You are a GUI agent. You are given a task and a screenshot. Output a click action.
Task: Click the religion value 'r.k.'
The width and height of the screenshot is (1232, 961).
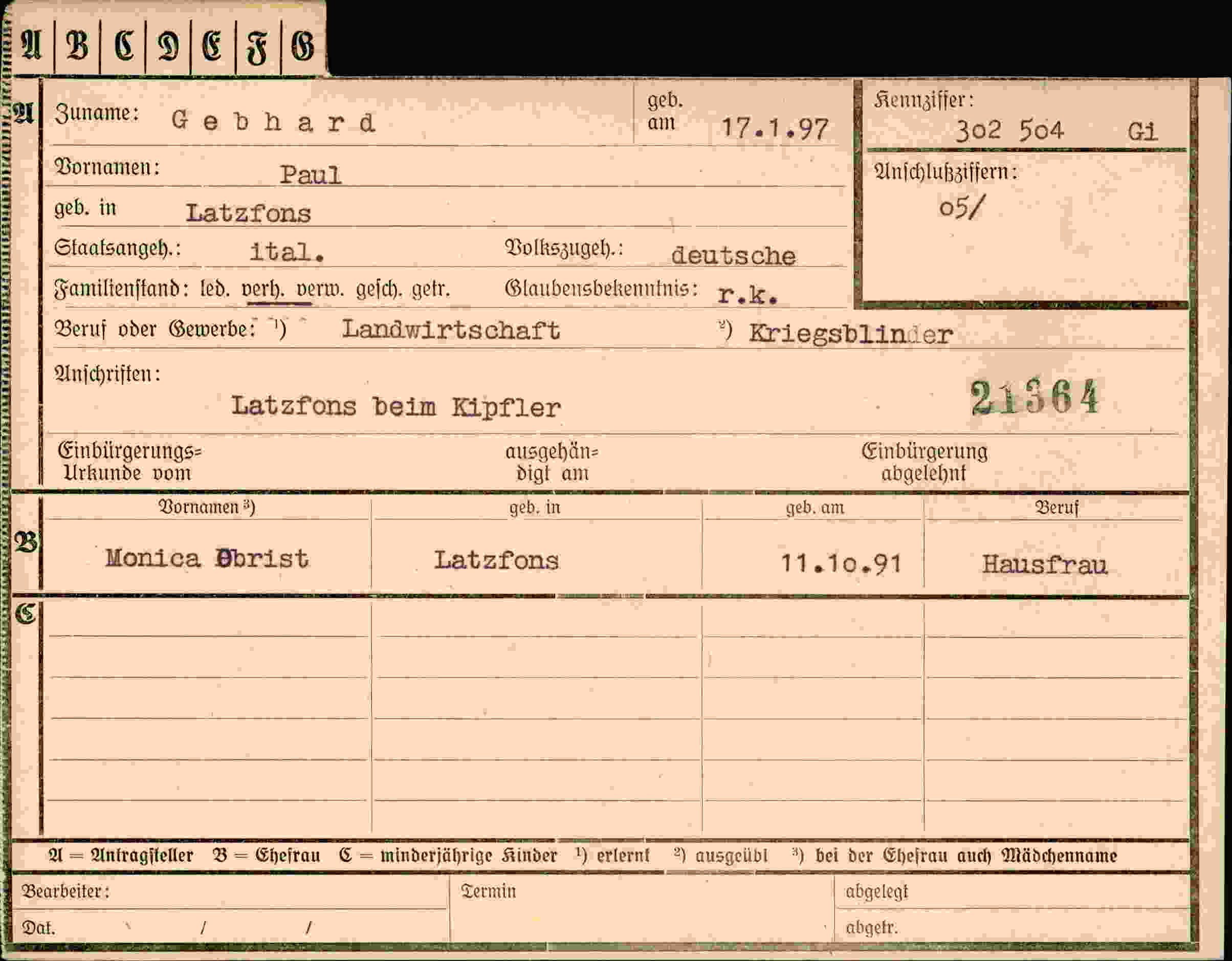tap(747, 294)
